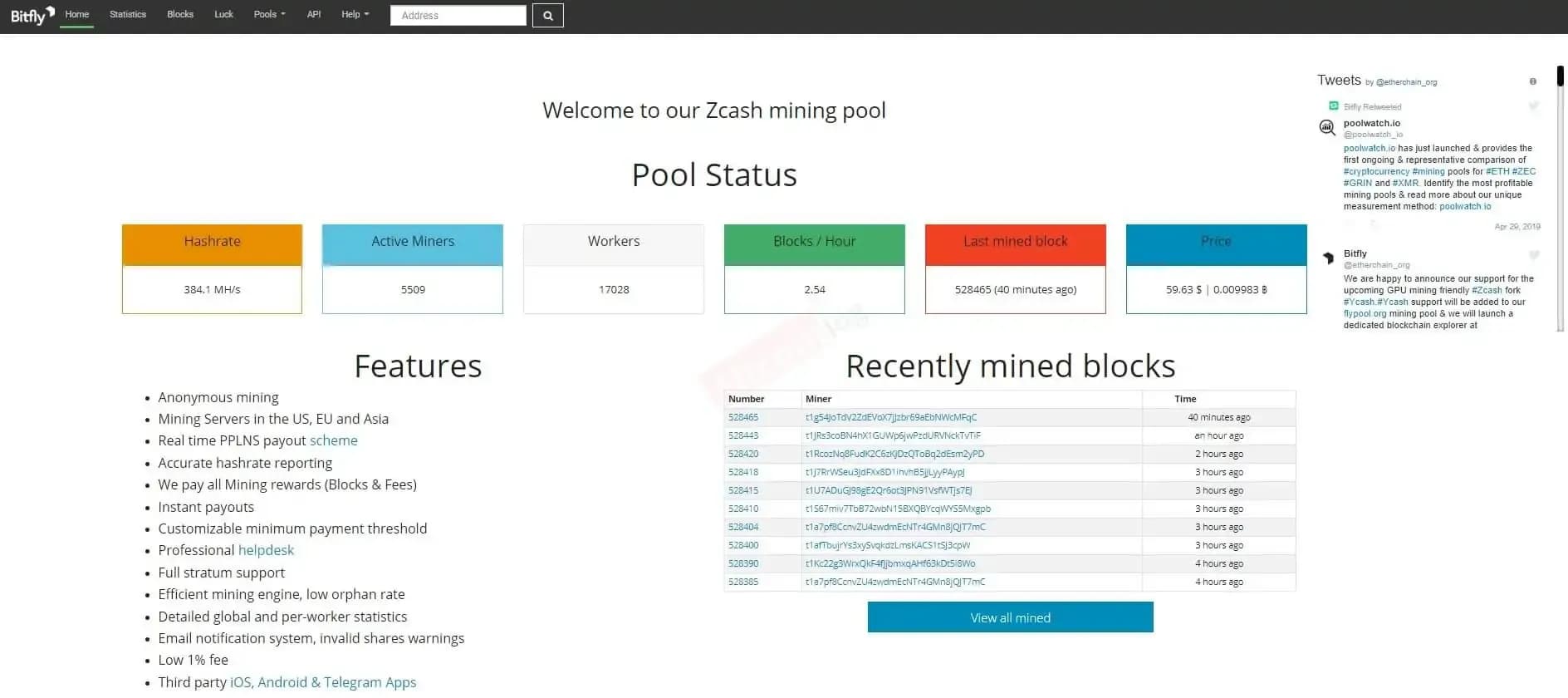Image resolution: width=1568 pixels, height=698 pixels.
Task: Open the flypool.org link in the tweet
Action: click(x=1365, y=313)
